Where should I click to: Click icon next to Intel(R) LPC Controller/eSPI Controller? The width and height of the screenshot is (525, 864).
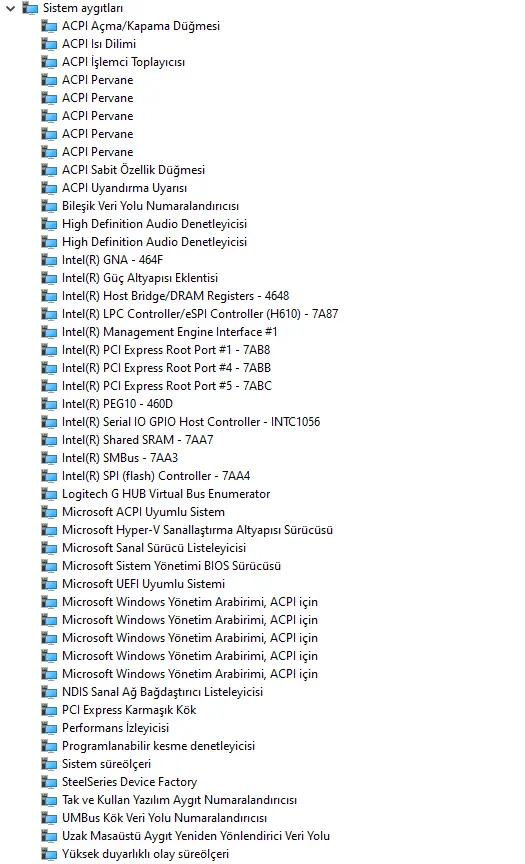point(50,314)
